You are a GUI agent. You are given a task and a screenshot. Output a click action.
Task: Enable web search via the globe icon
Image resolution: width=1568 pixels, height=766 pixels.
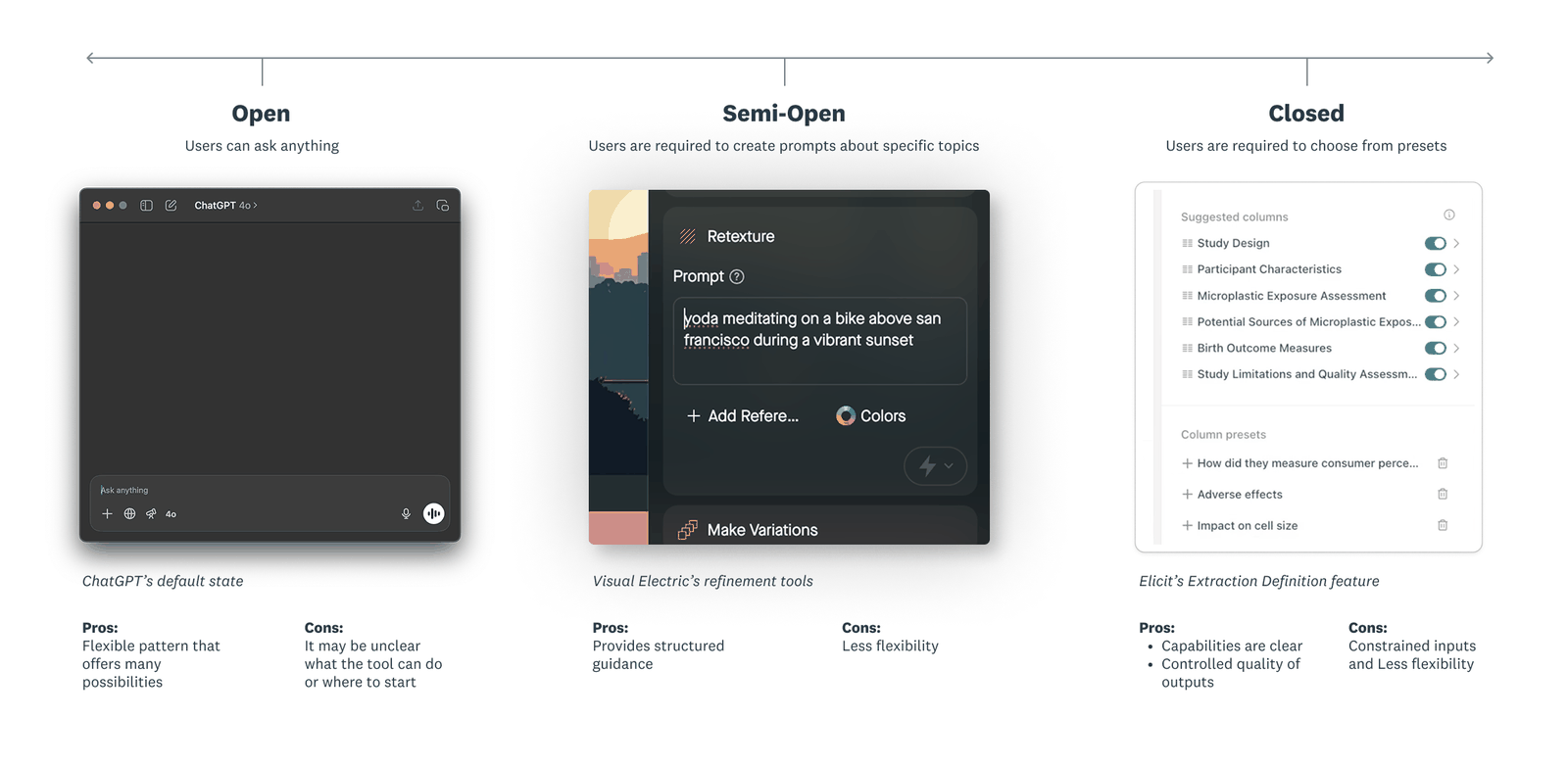point(129,513)
